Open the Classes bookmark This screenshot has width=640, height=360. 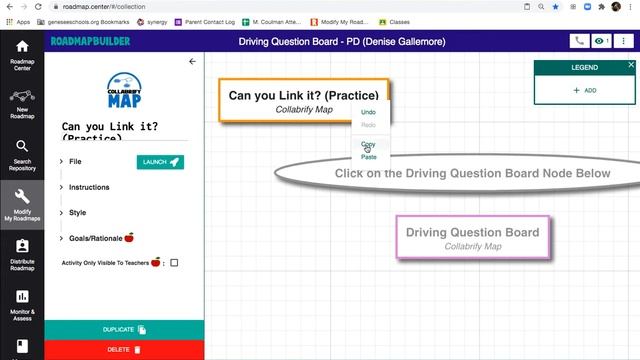click(x=394, y=22)
